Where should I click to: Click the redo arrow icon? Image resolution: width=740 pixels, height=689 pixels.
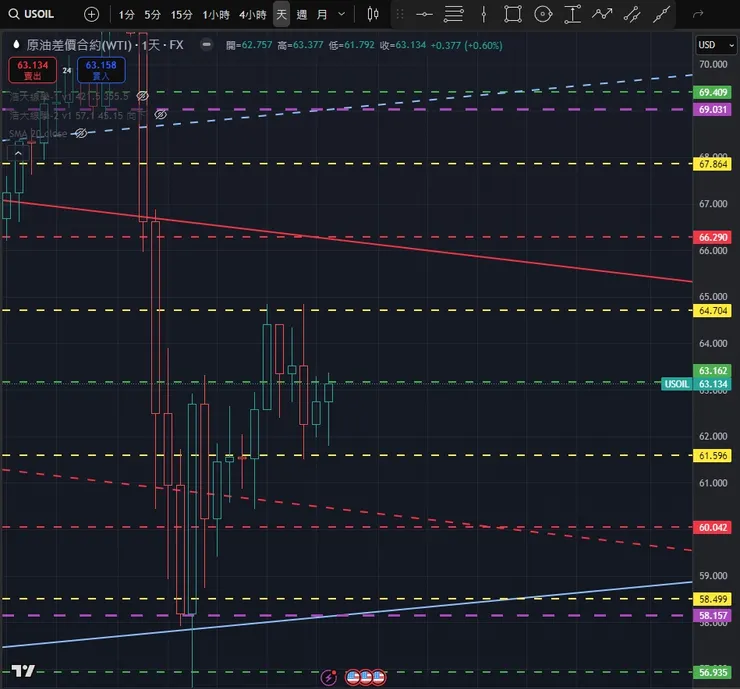(x=698, y=15)
